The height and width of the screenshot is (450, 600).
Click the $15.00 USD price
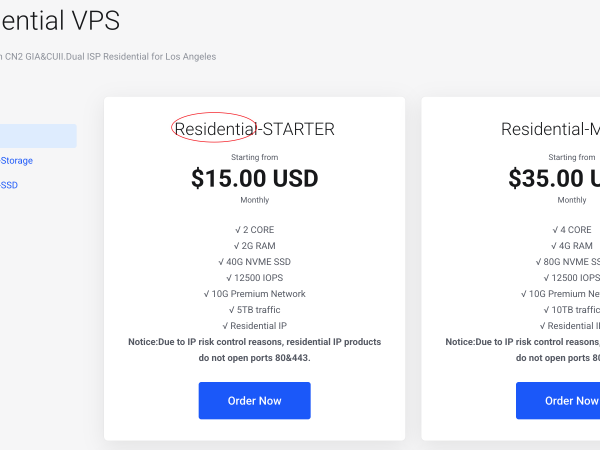pos(254,178)
